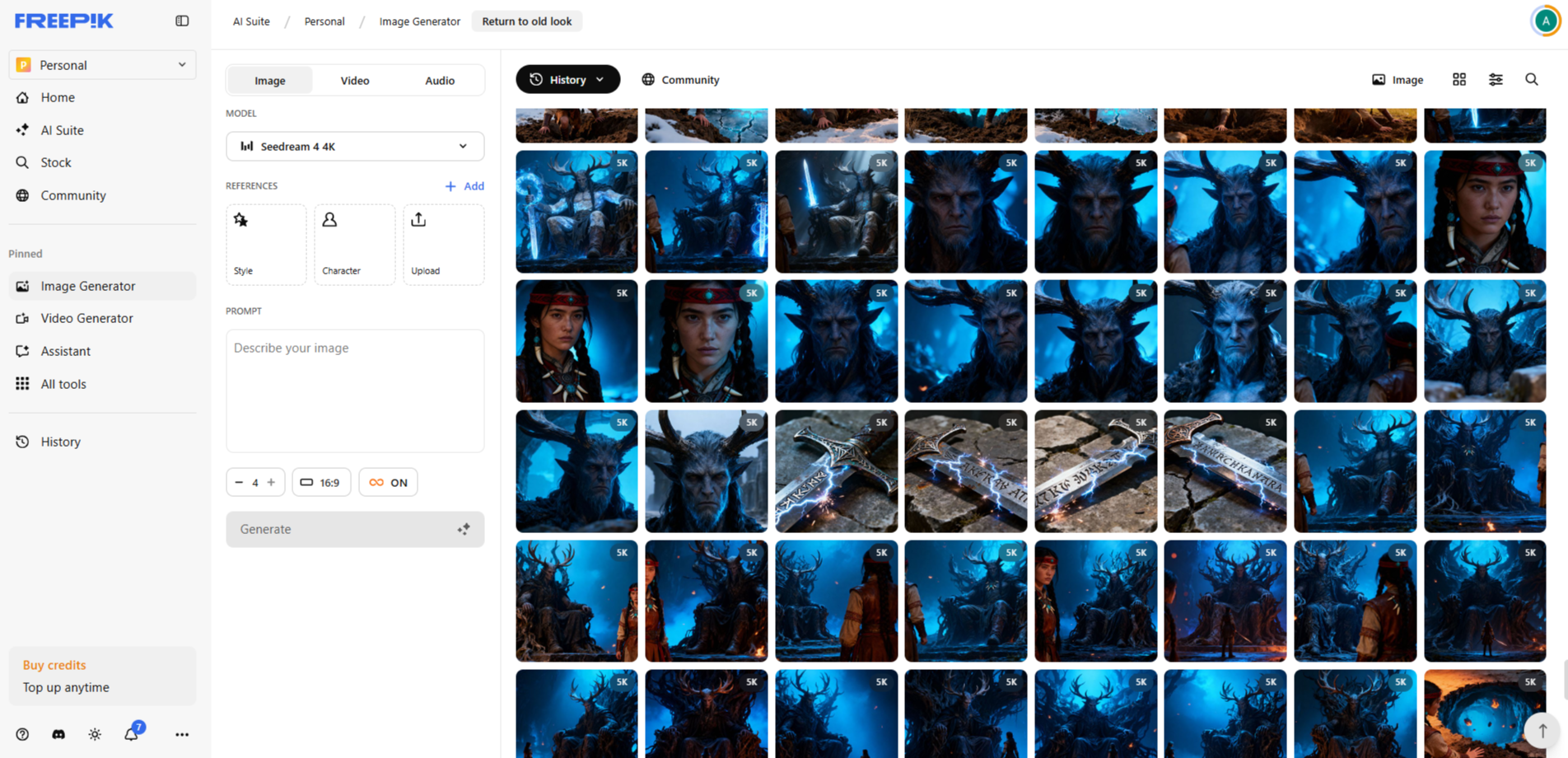1568x758 pixels.
Task: Toggle the infinity ON switch
Action: click(388, 482)
